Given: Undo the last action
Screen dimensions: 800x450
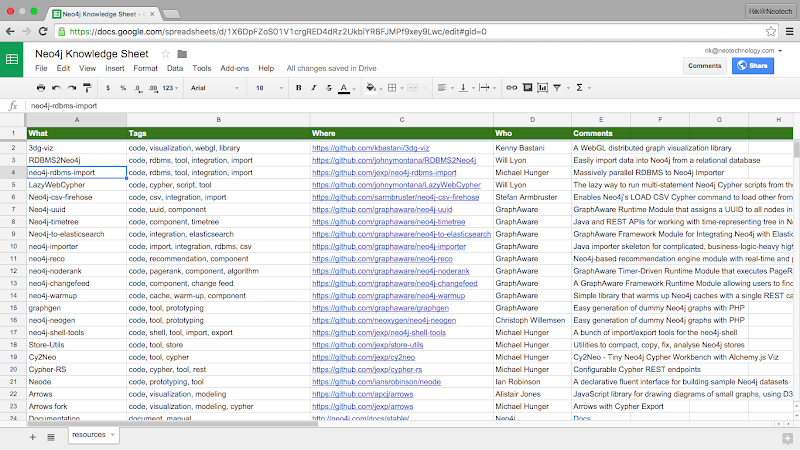Looking at the screenshot, I should coord(56,88).
